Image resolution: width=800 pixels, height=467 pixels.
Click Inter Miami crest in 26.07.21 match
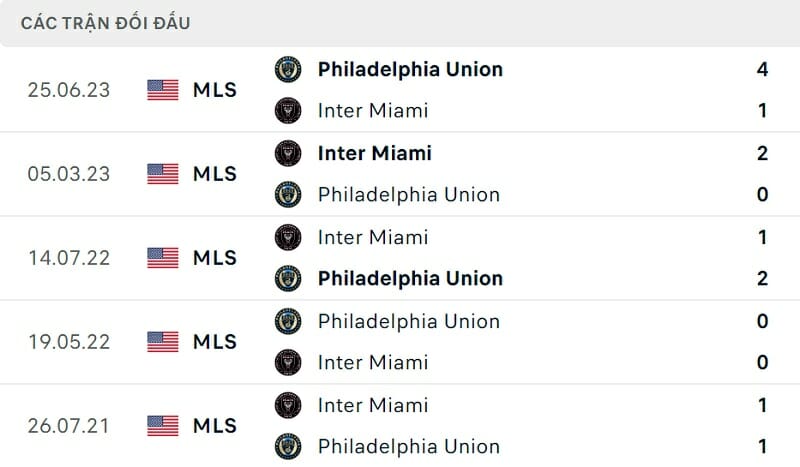(288, 405)
